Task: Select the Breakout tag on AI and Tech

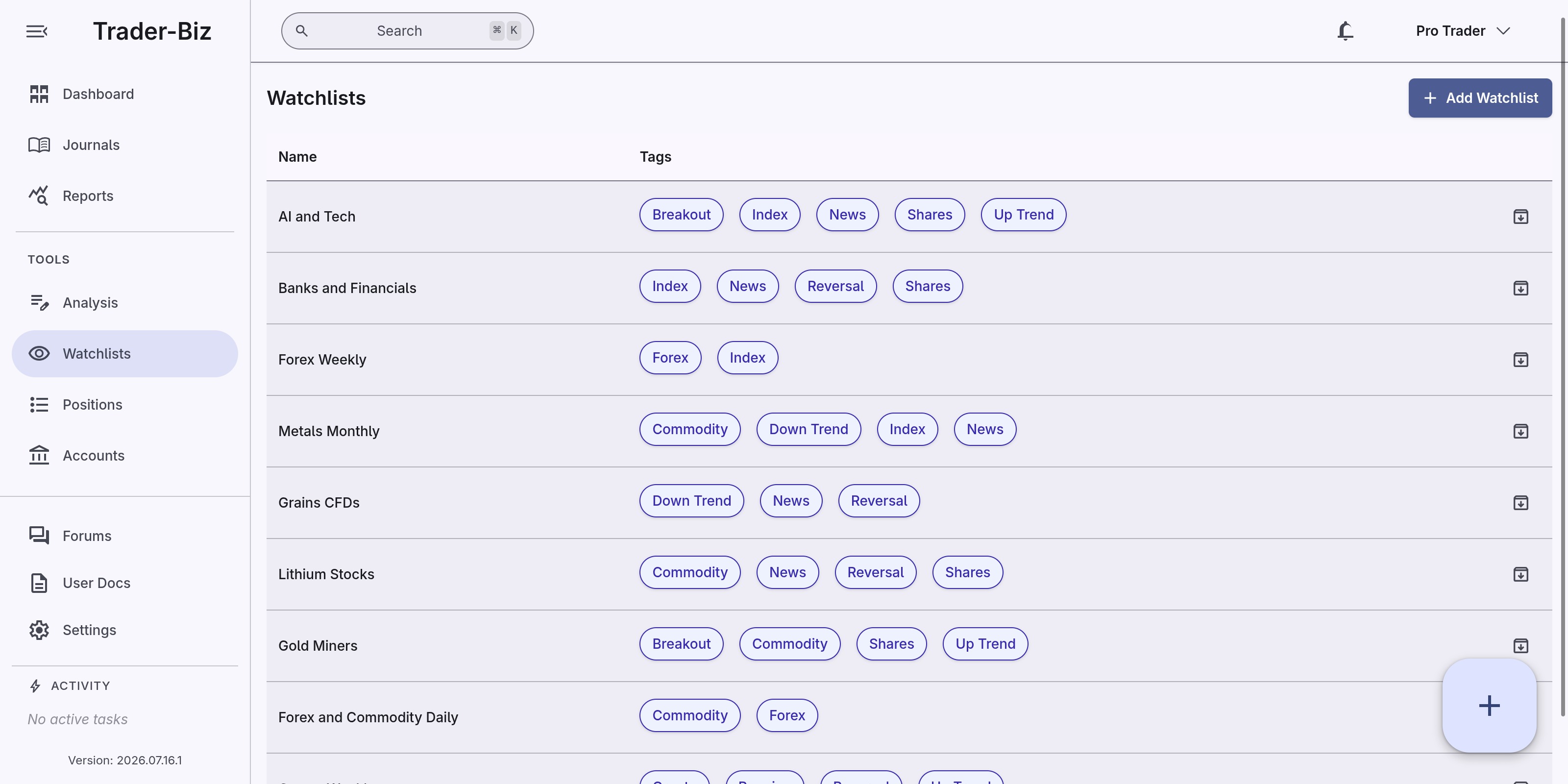Action: click(681, 215)
